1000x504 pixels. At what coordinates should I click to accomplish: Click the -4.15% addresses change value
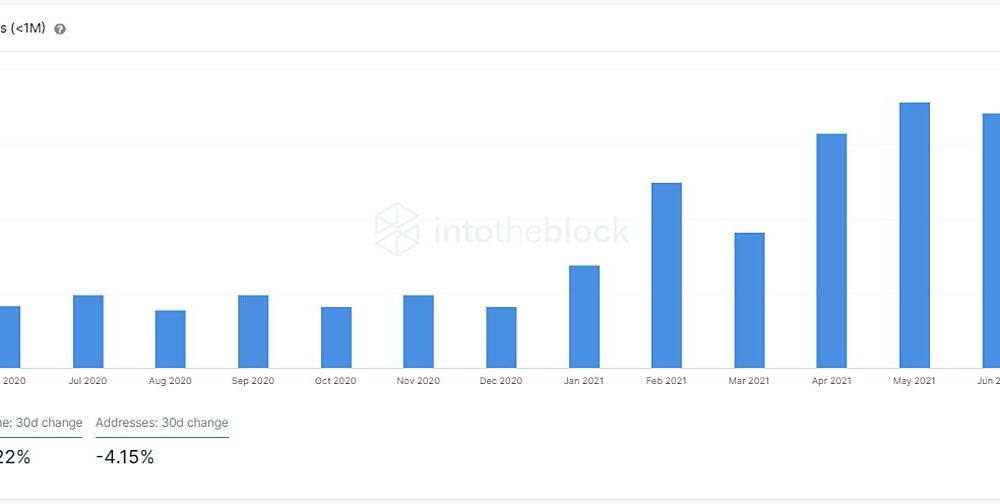pos(125,457)
